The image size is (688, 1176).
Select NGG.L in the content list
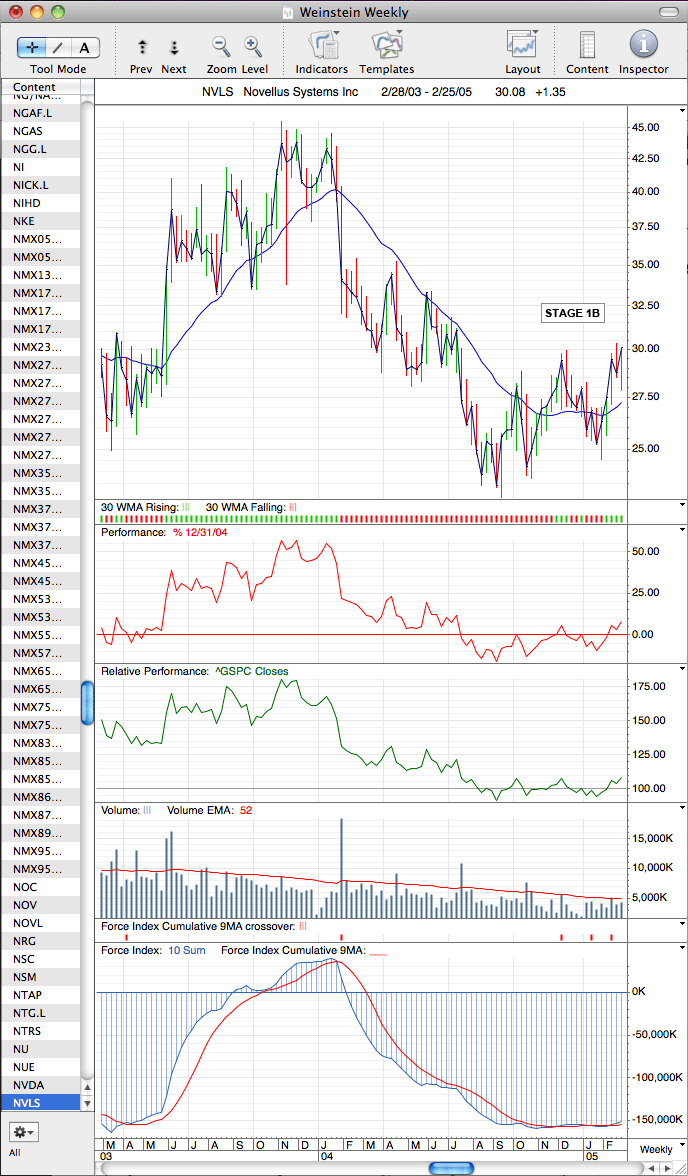(x=40, y=148)
